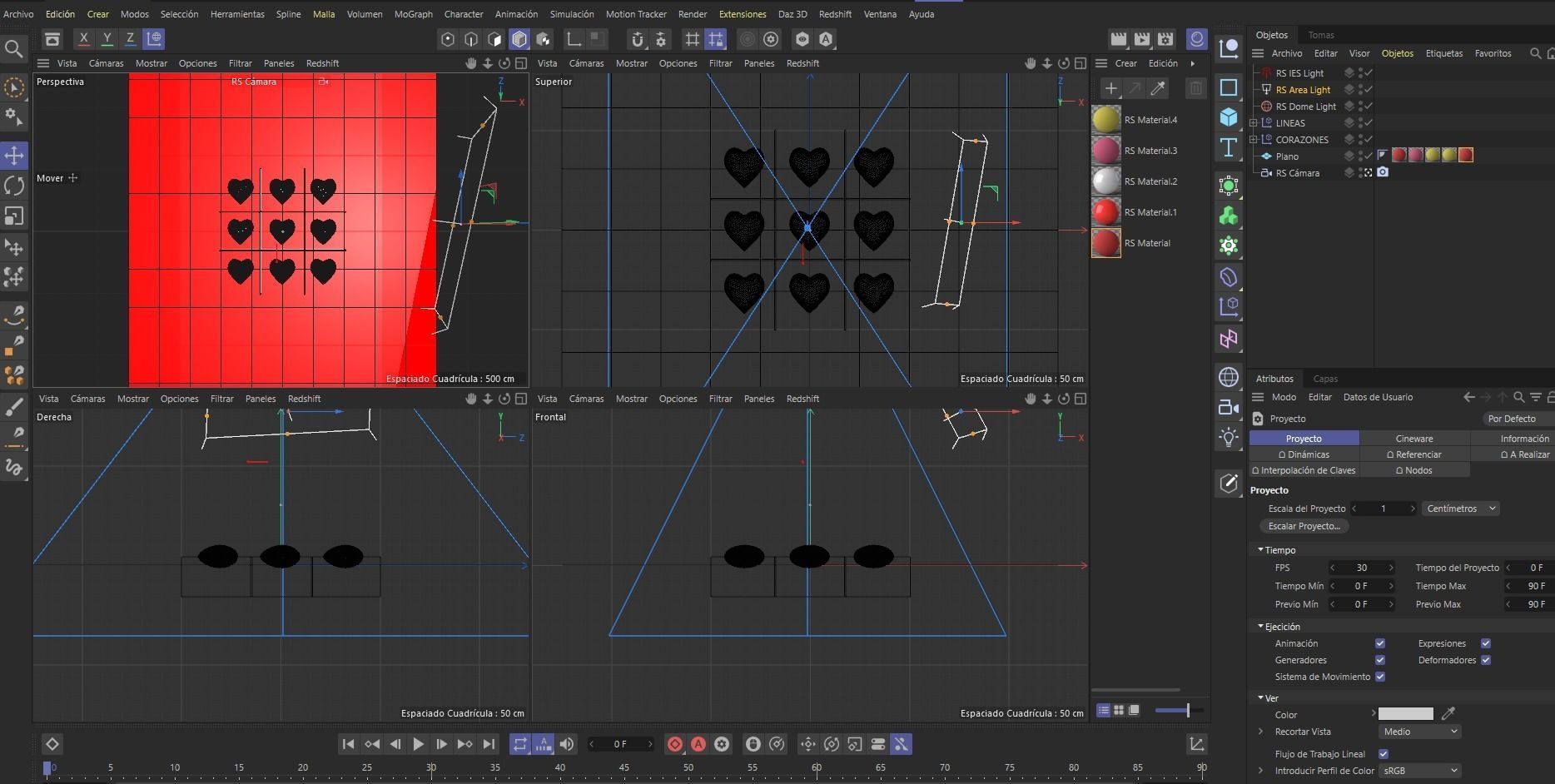
Task: Toggle X axis lock
Action: (x=83, y=39)
